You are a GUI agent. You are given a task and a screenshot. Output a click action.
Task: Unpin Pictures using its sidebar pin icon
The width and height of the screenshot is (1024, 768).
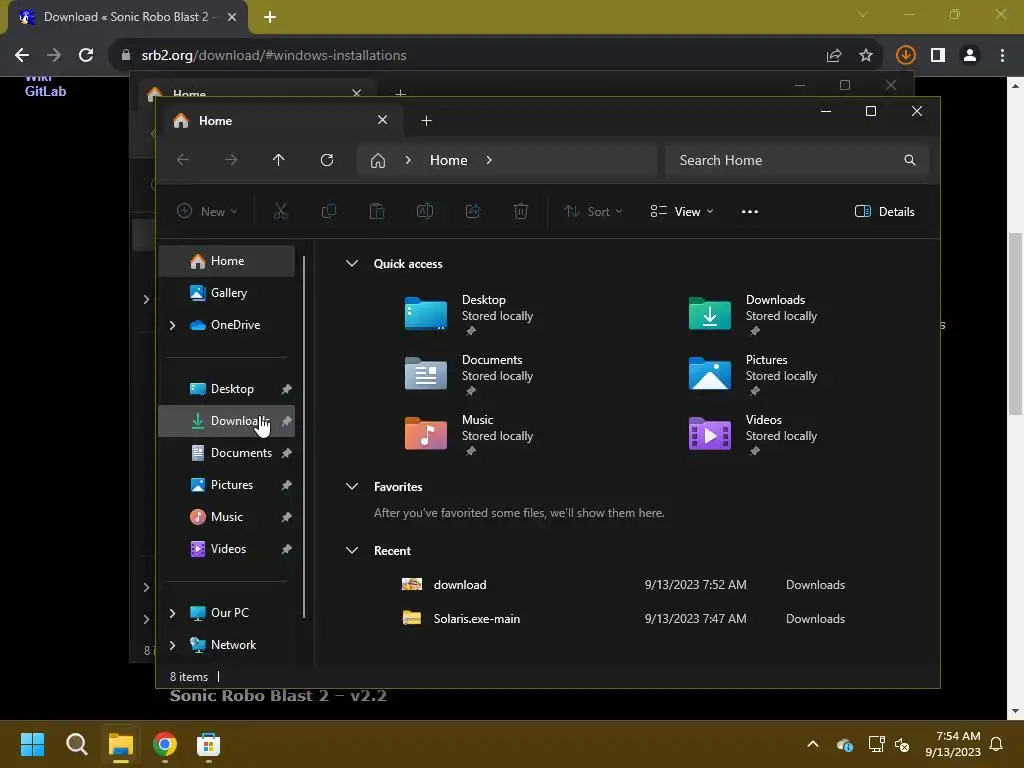click(x=287, y=485)
